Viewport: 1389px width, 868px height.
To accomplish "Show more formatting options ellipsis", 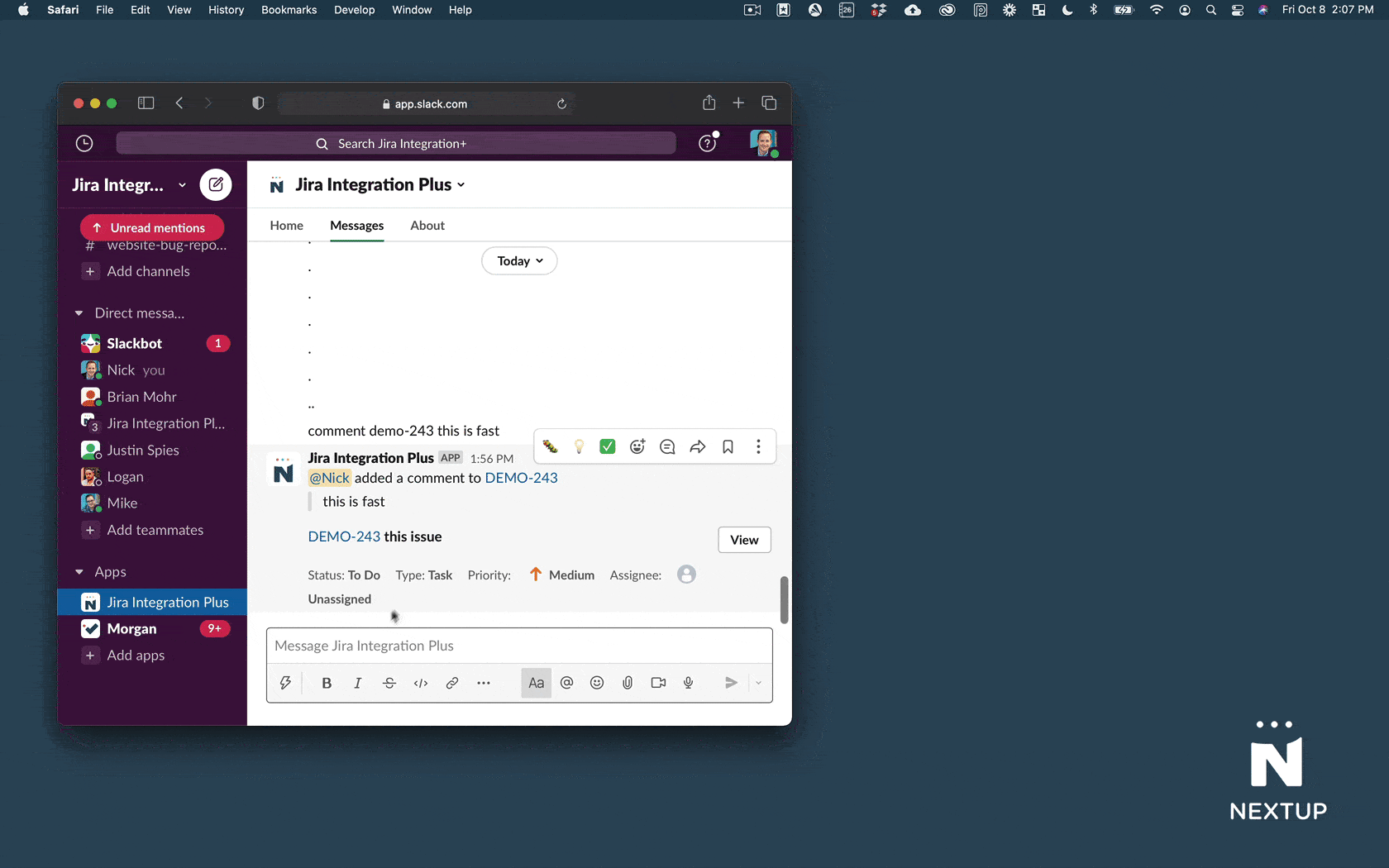I will tap(484, 683).
